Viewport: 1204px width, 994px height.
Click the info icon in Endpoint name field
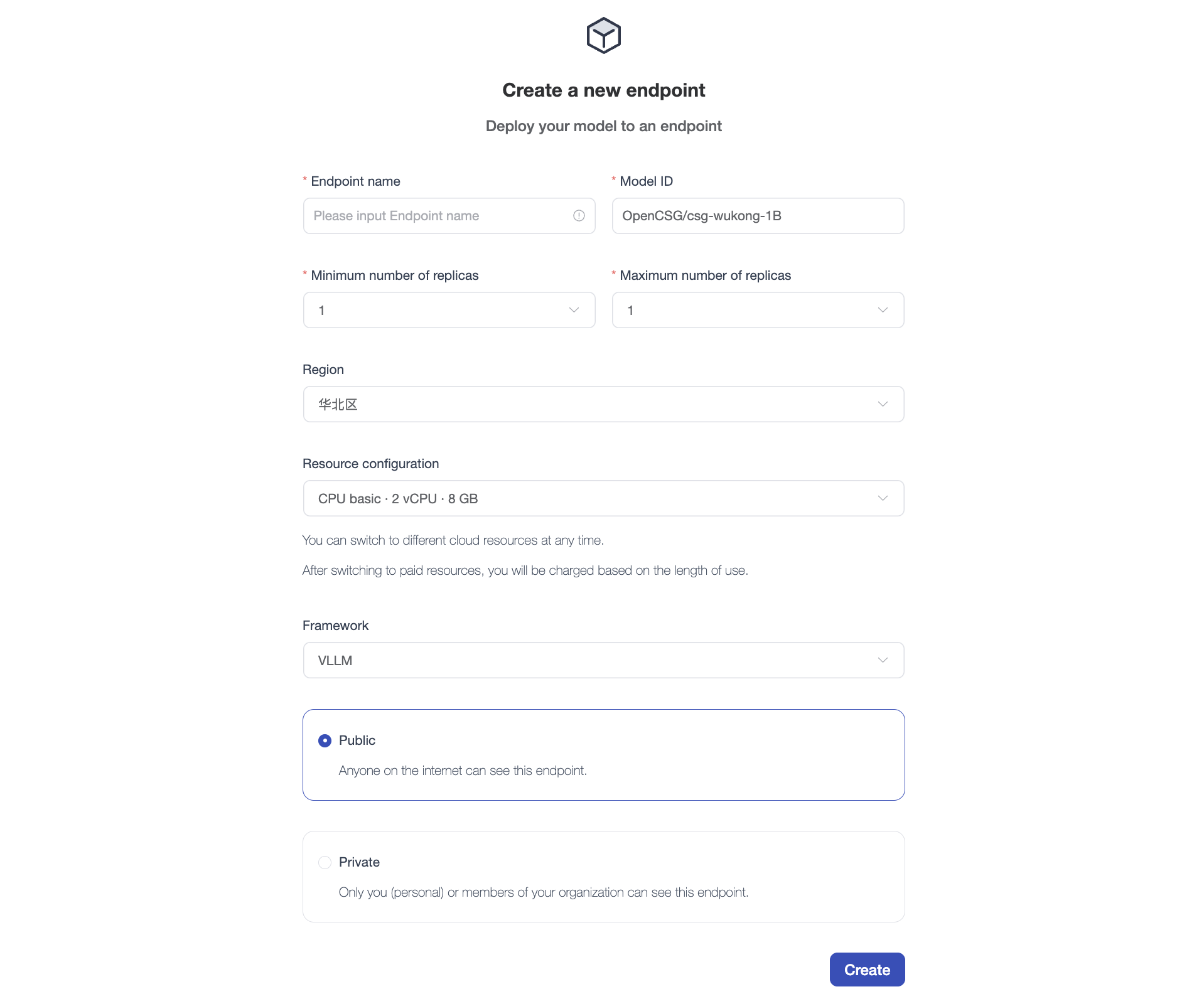[x=579, y=216]
